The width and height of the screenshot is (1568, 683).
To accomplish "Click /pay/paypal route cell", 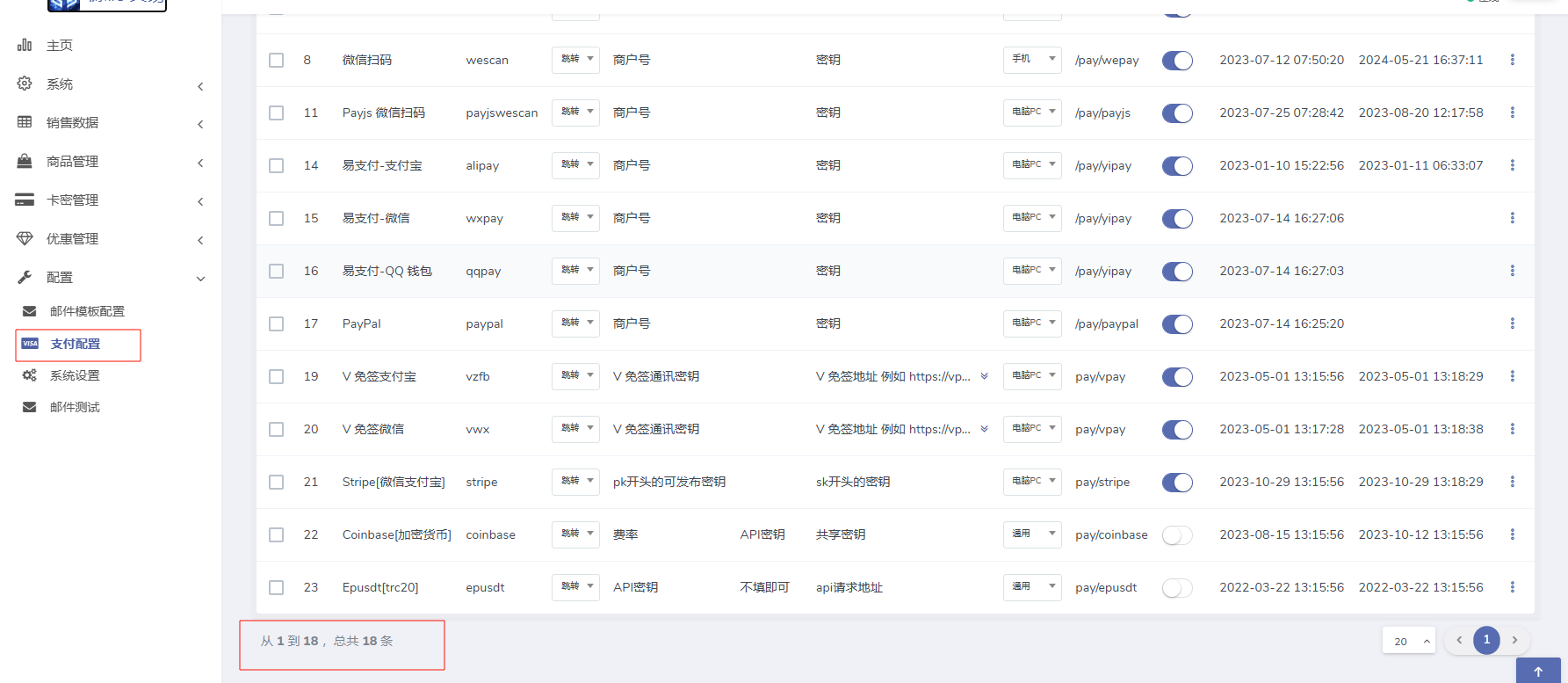I will (x=1107, y=323).
